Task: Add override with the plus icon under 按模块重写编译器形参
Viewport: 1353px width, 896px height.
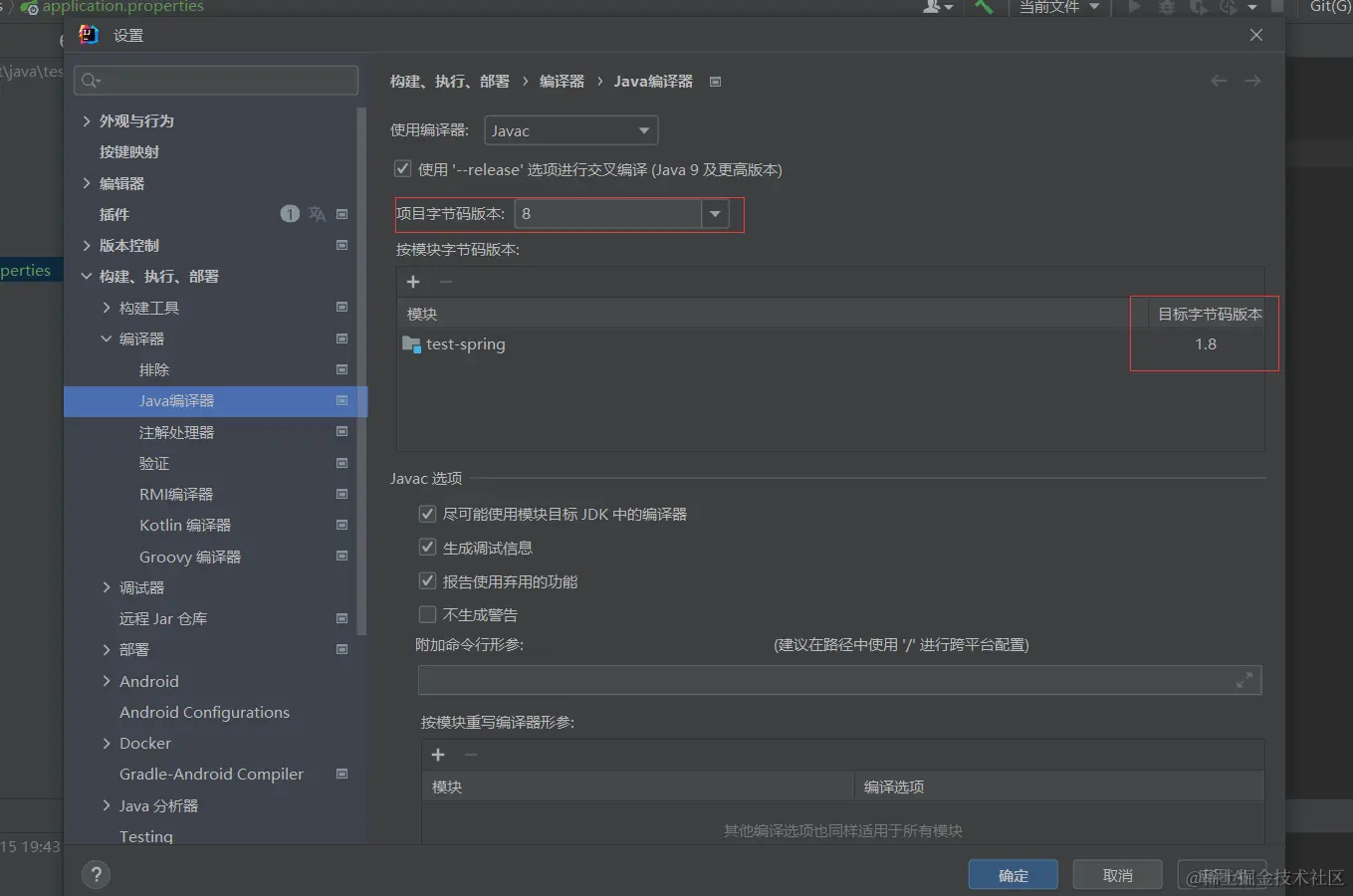Action: tap(438, 755)
